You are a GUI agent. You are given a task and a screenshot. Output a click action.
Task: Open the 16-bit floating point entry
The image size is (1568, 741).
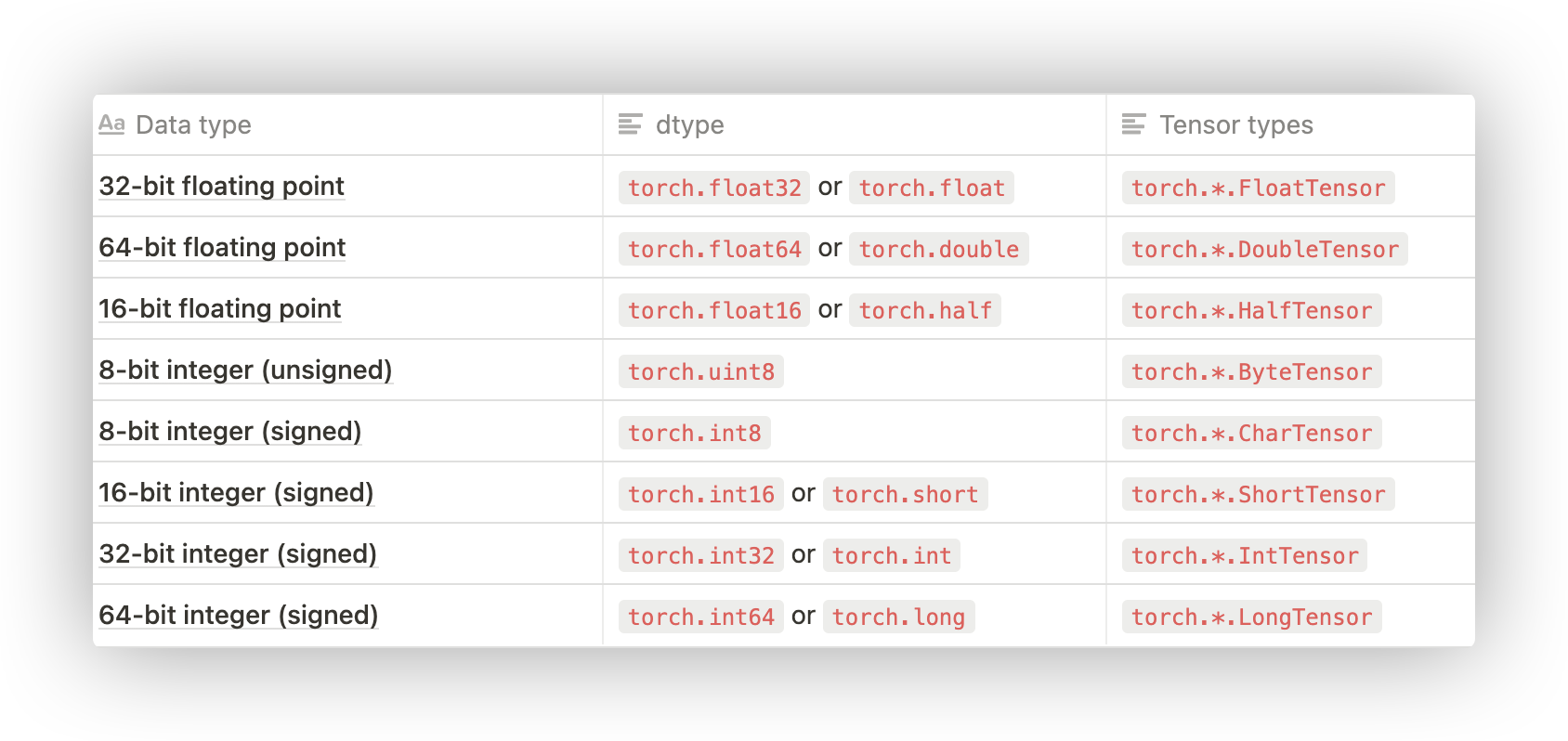click(220, 308)
